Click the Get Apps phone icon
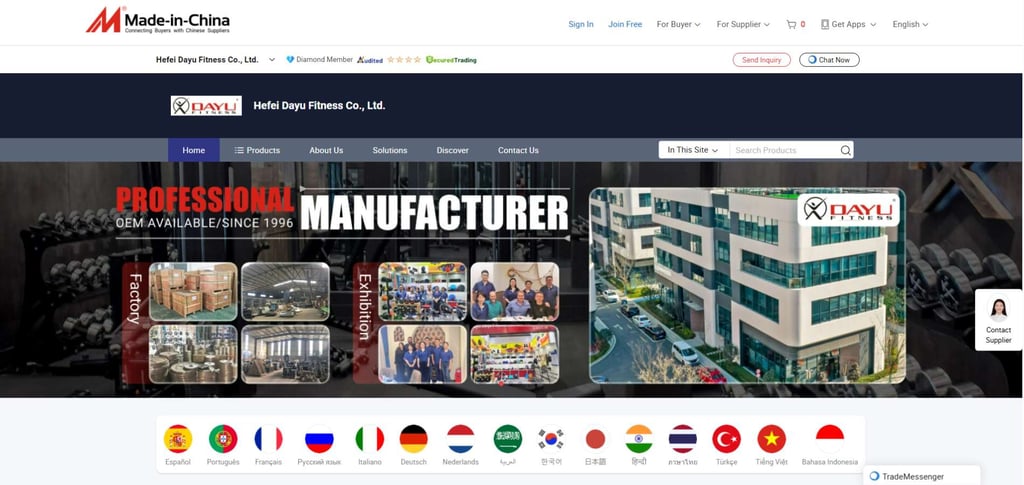Viewport: 1024px width, 485px height. (825, 24)
